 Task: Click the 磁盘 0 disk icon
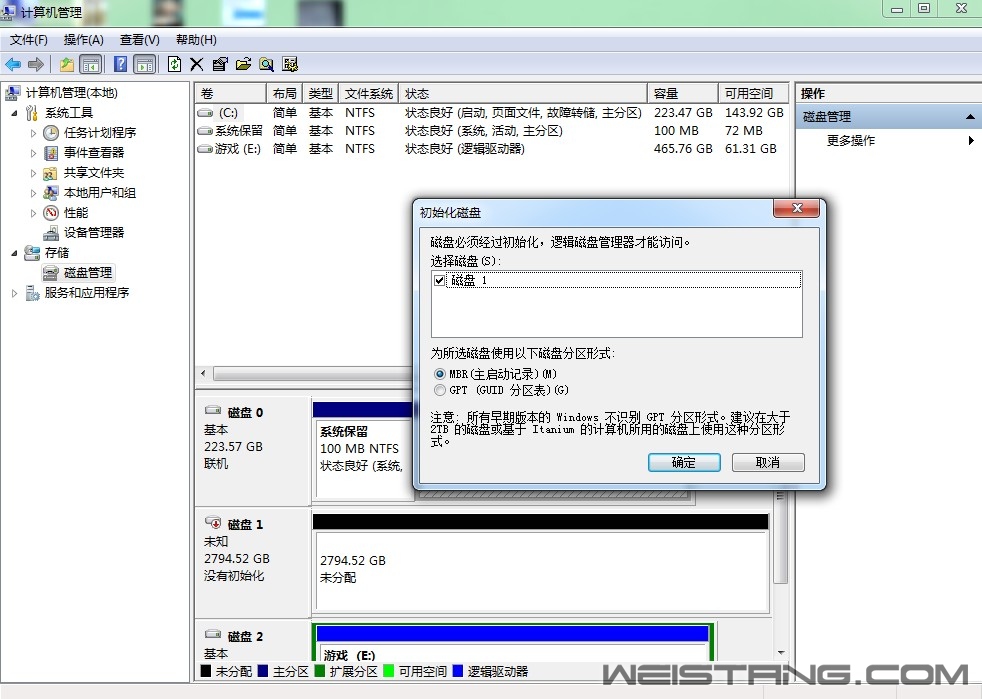point(214,408)
